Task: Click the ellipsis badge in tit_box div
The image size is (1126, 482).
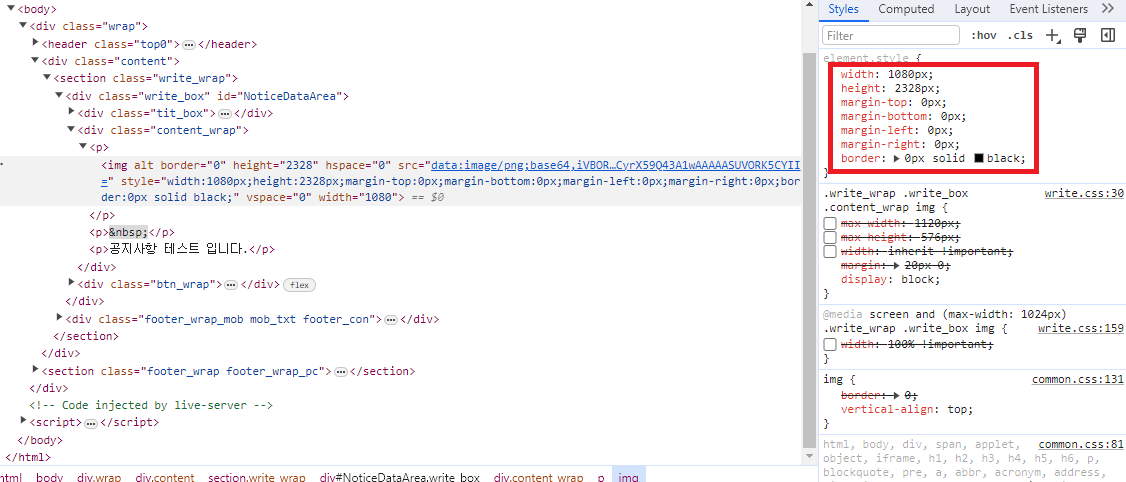Action: tap(224, 113)
